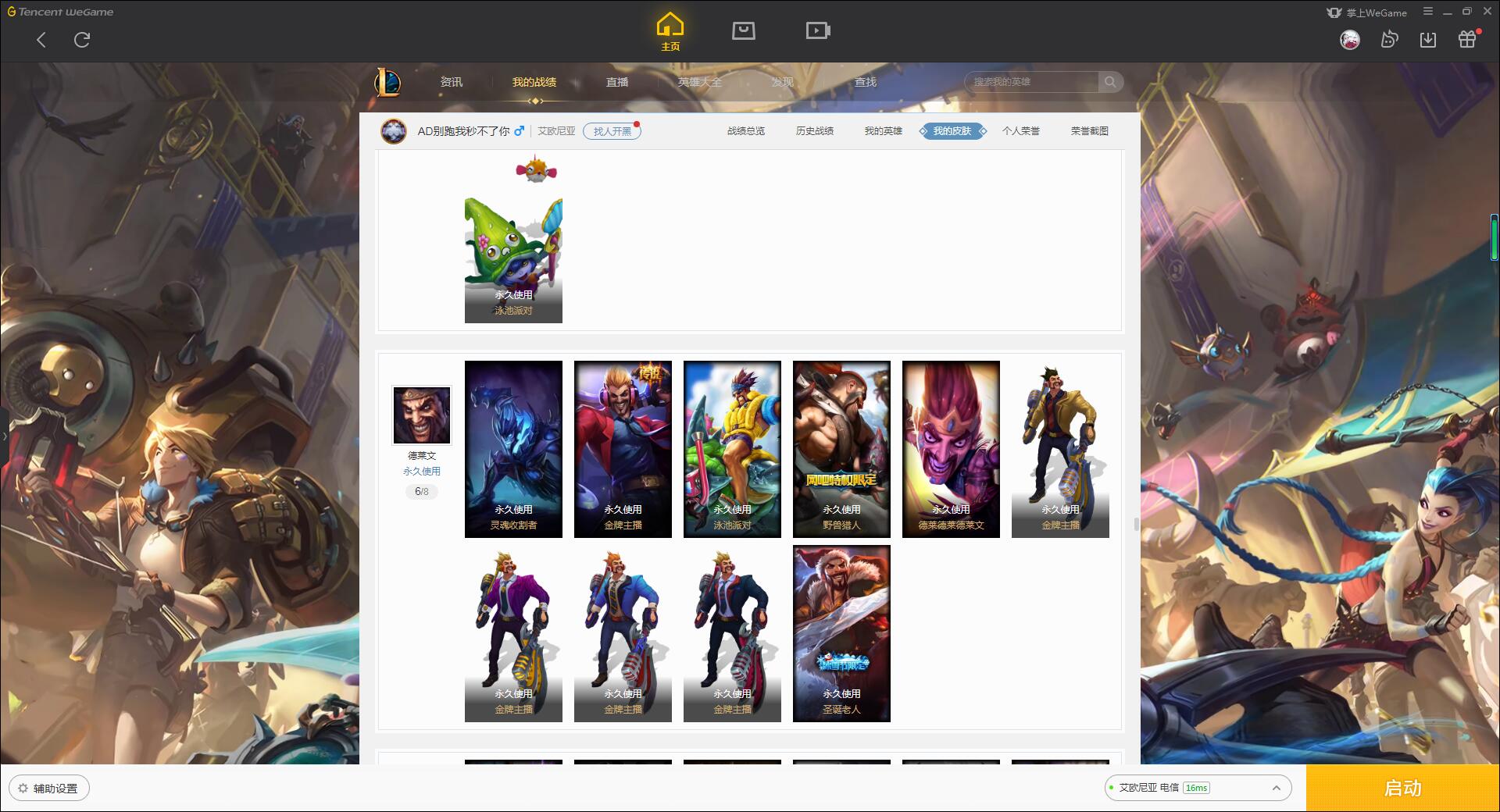
Task: Open the download manager icon
Action: point(1428,40)
